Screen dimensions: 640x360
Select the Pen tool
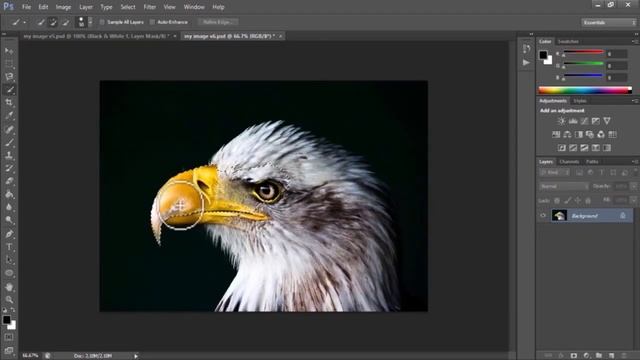click(9, 234)
